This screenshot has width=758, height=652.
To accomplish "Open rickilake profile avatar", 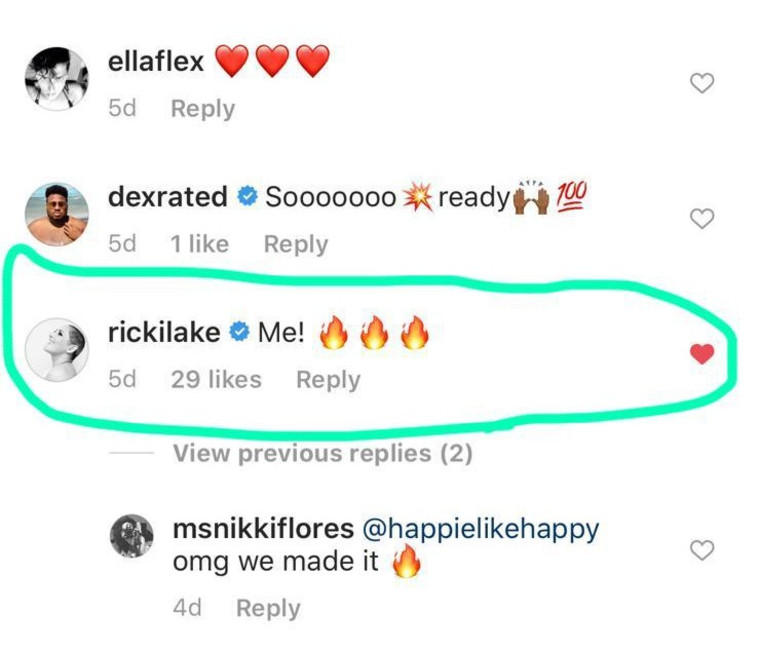I will tap(57, 349).
